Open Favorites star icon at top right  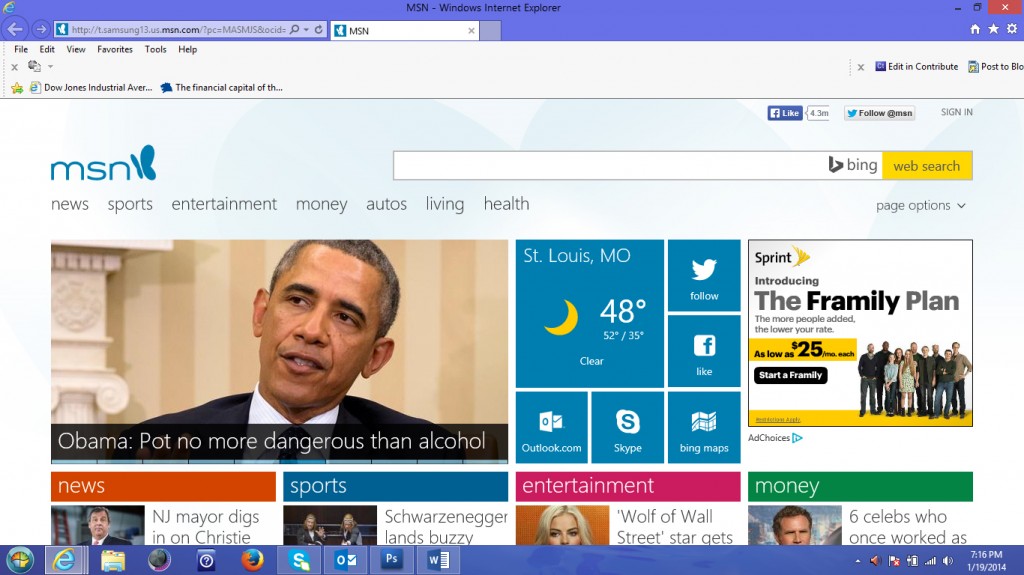(993, 29)
